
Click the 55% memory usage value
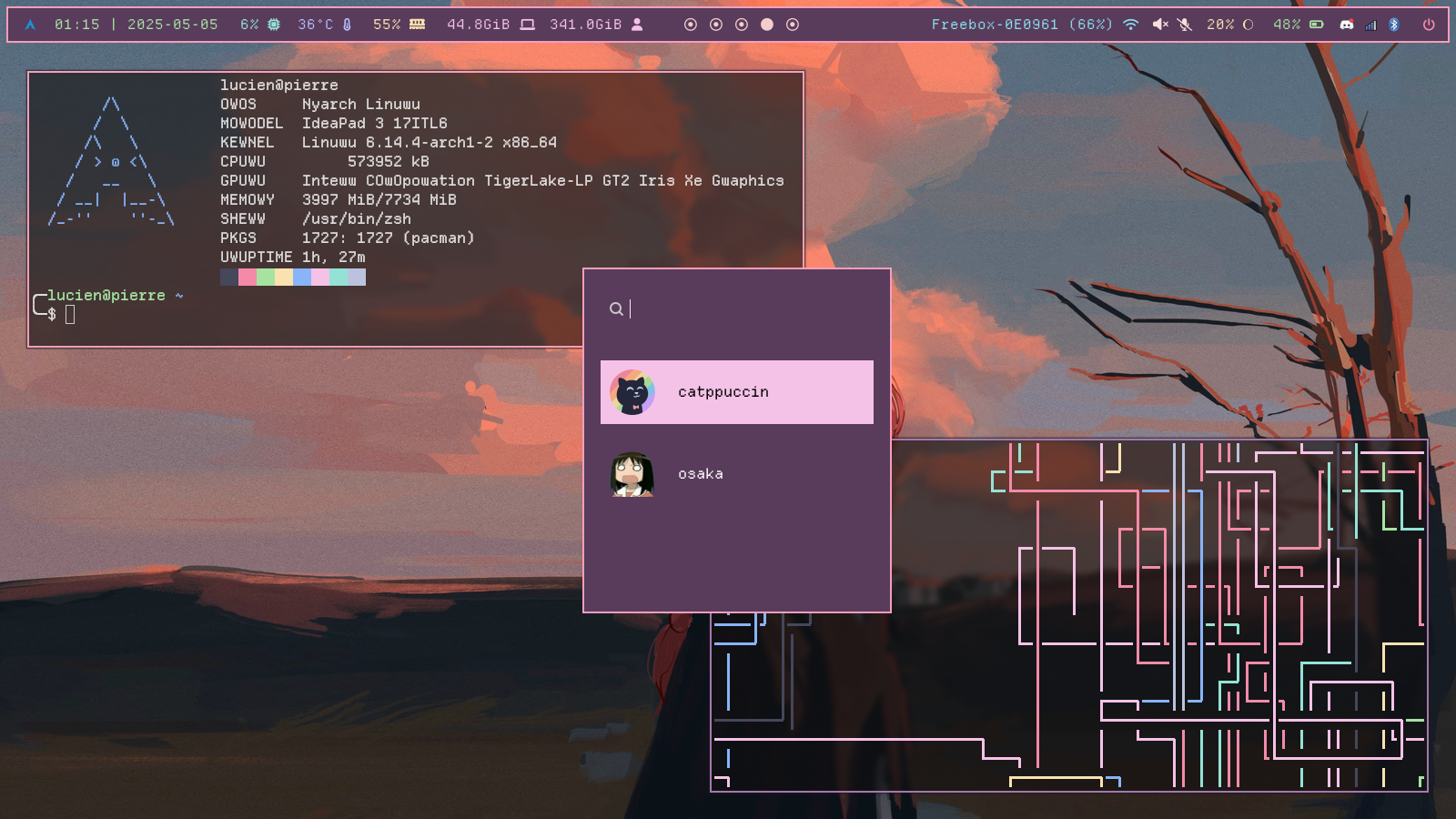[x=387, y=25]
